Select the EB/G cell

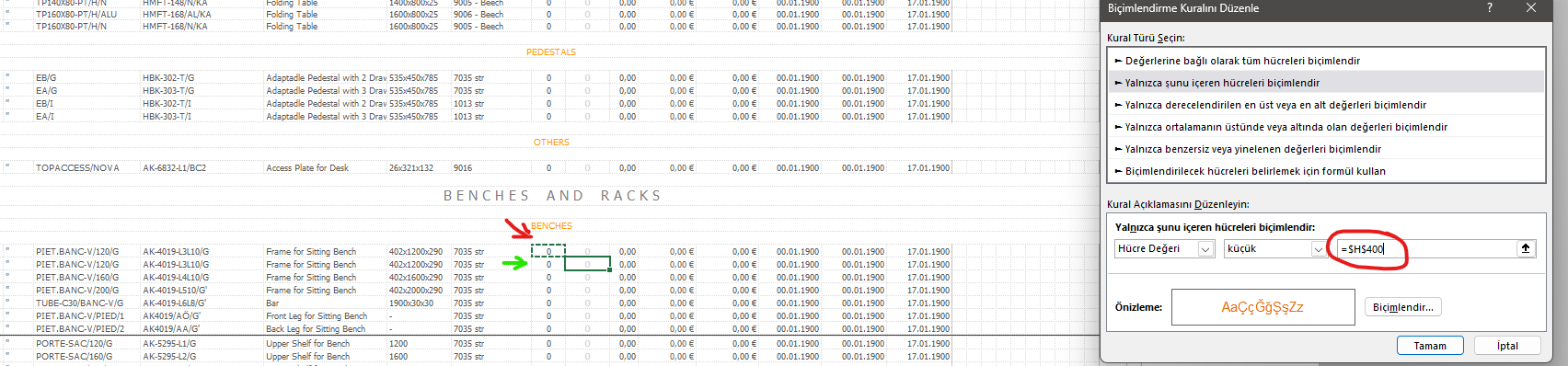[x=46, y=78]
